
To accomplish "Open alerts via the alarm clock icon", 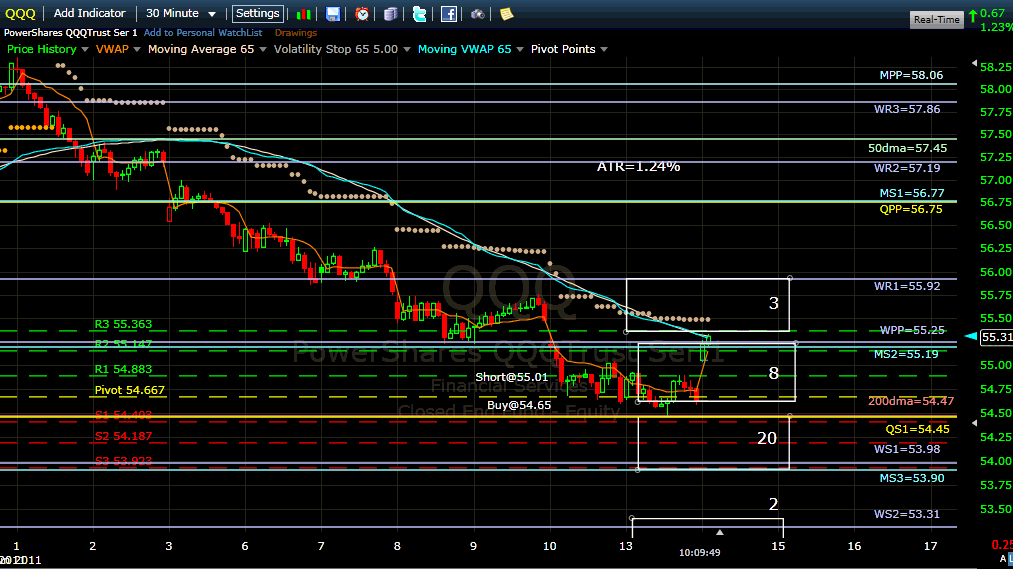I will point(362,14).
